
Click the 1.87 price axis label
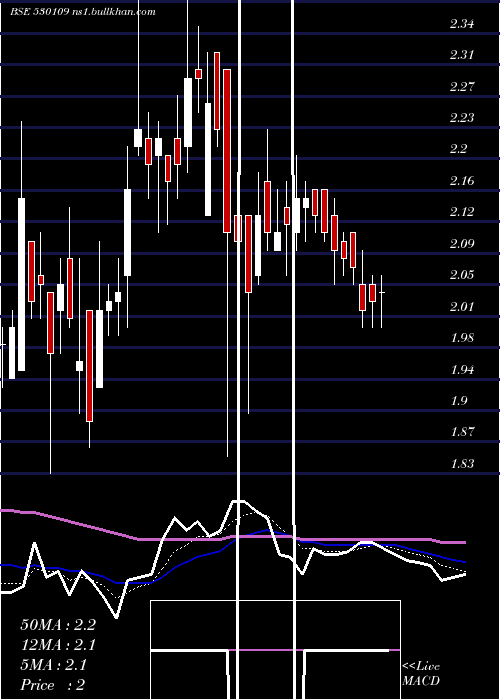pos(462,432)
